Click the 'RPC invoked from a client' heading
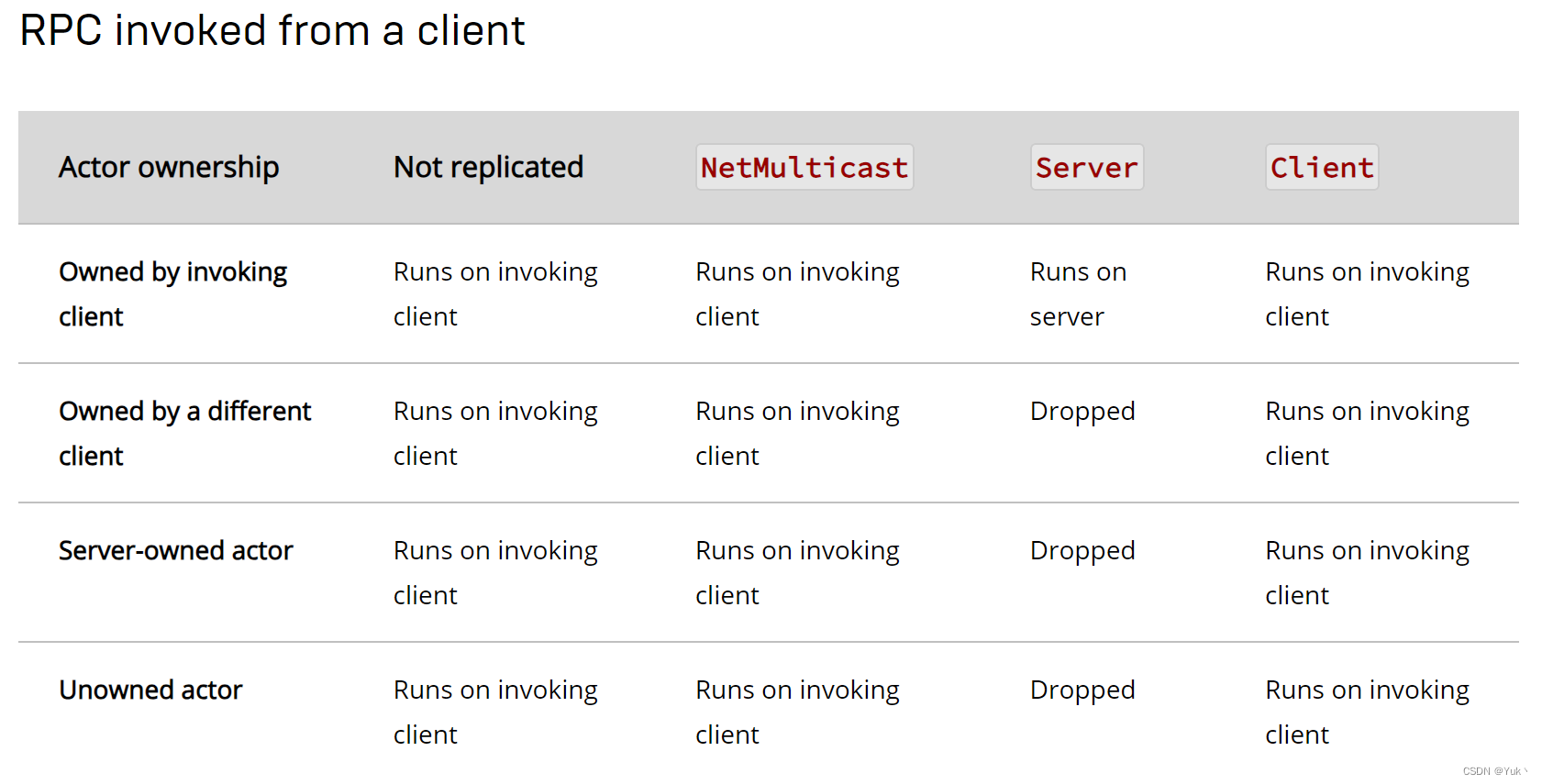The width and height of the screenshot is (1542, 784). [272, 31]
